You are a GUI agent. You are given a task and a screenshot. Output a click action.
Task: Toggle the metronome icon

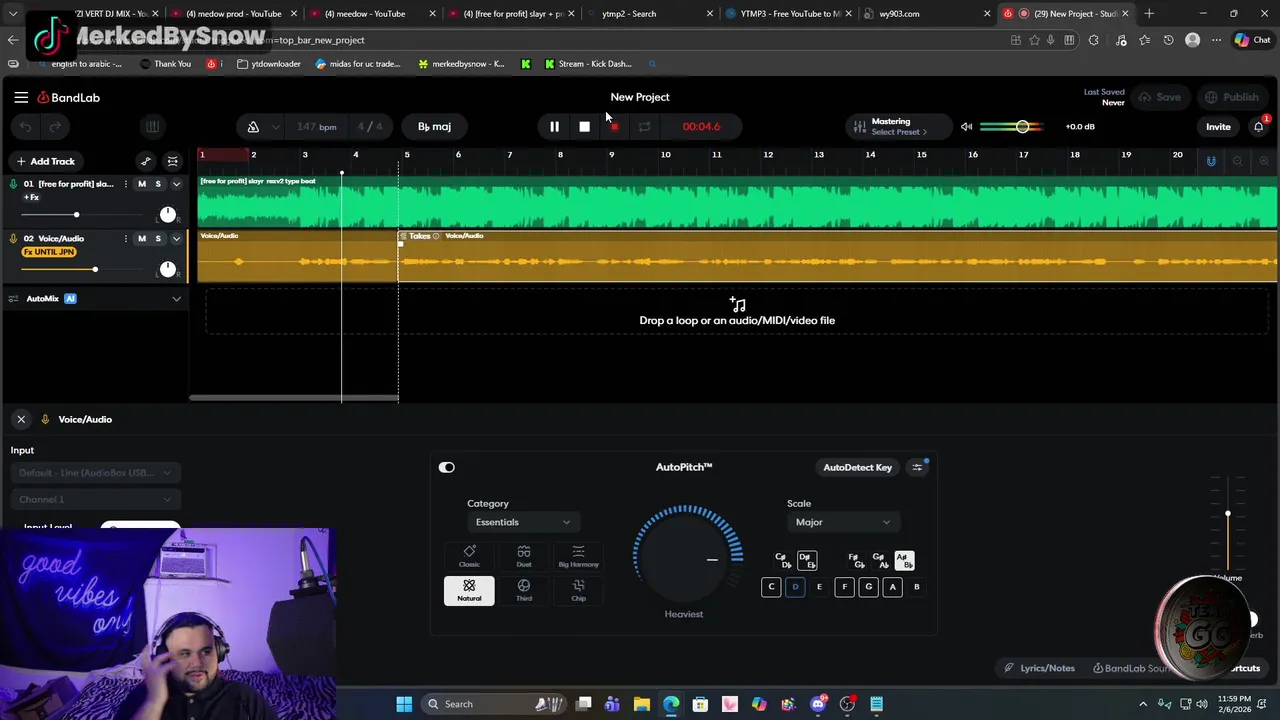click(253, 127)
